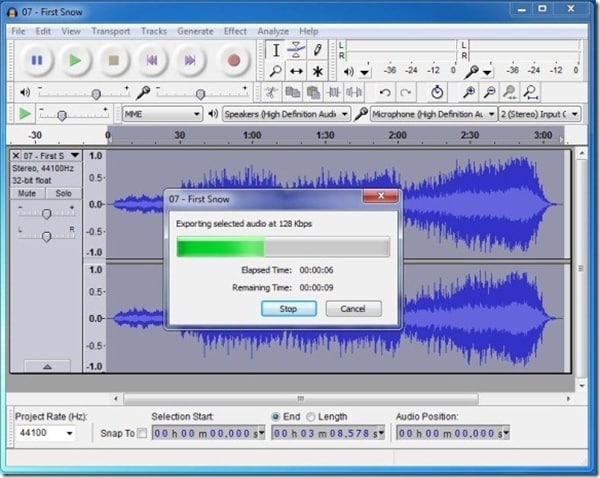Enable the Snap To checkbox
Screen dimensions: 600x478
tap(142, 433)
